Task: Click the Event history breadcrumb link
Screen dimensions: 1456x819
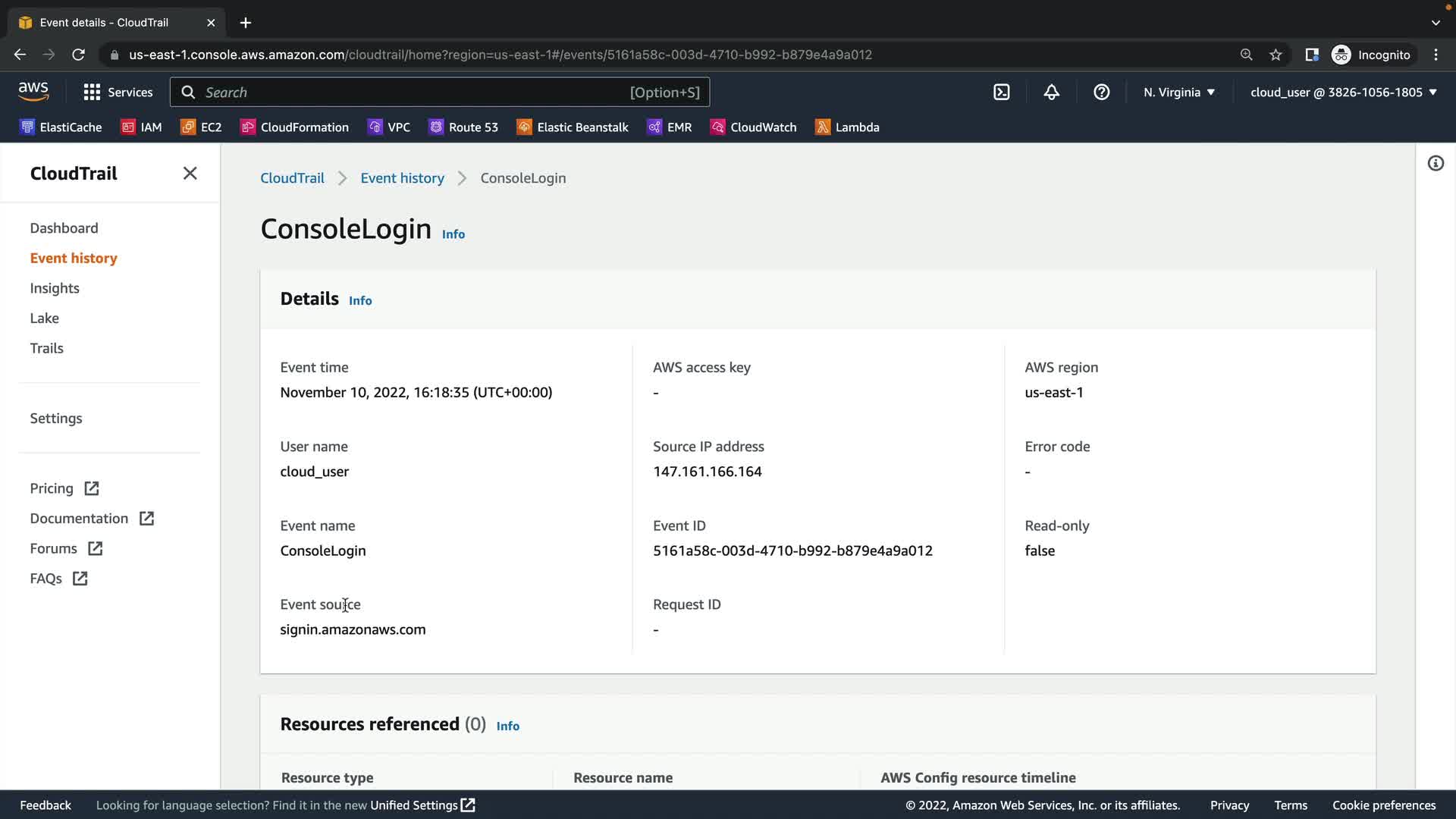Action: point(402,178)
